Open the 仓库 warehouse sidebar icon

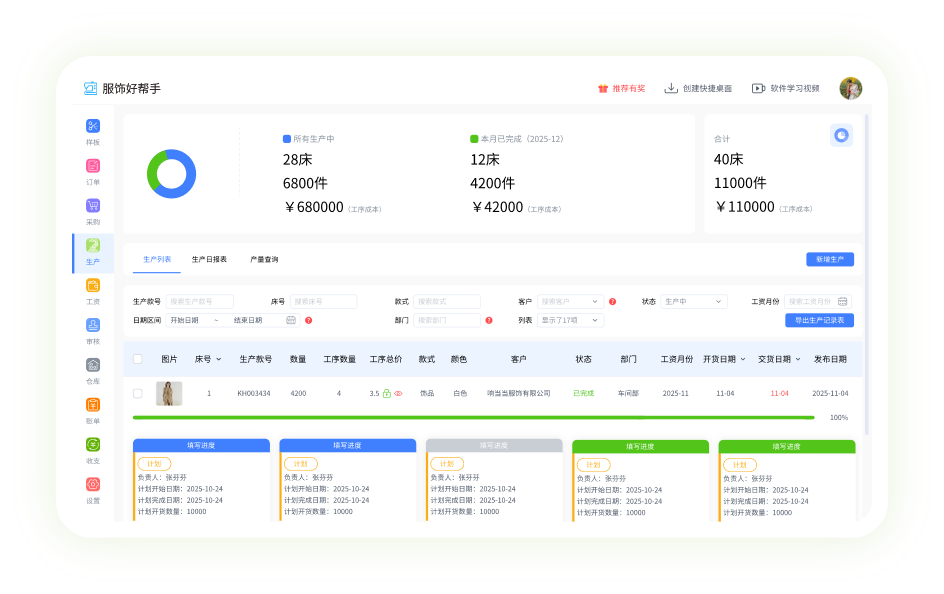pyautogui.click(x=93, y=367)
